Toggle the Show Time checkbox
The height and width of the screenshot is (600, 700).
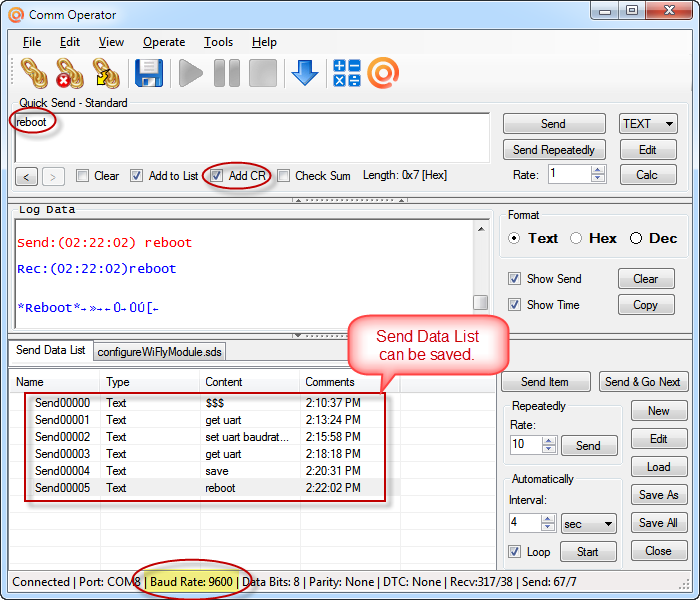514,304
